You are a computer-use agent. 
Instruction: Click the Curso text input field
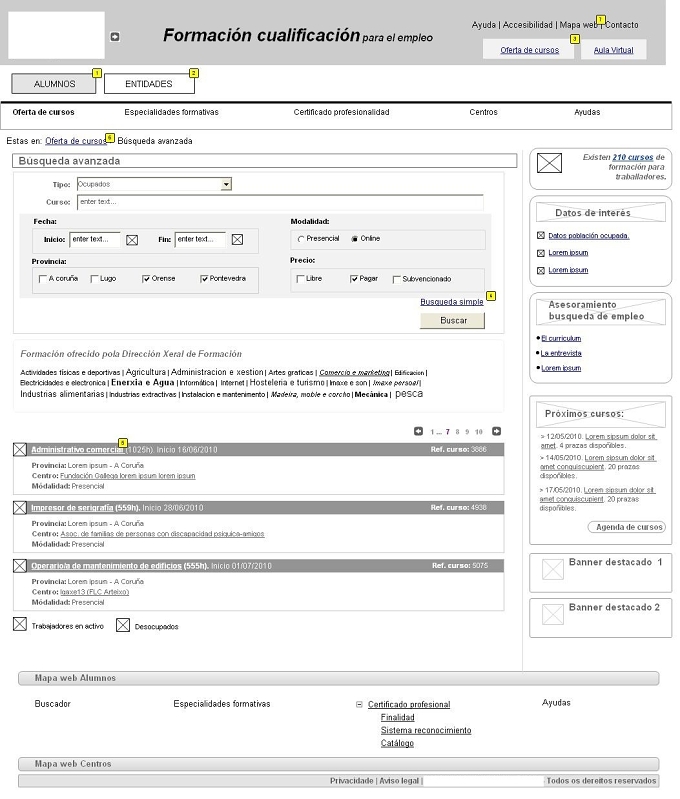[x=280, y=202]
